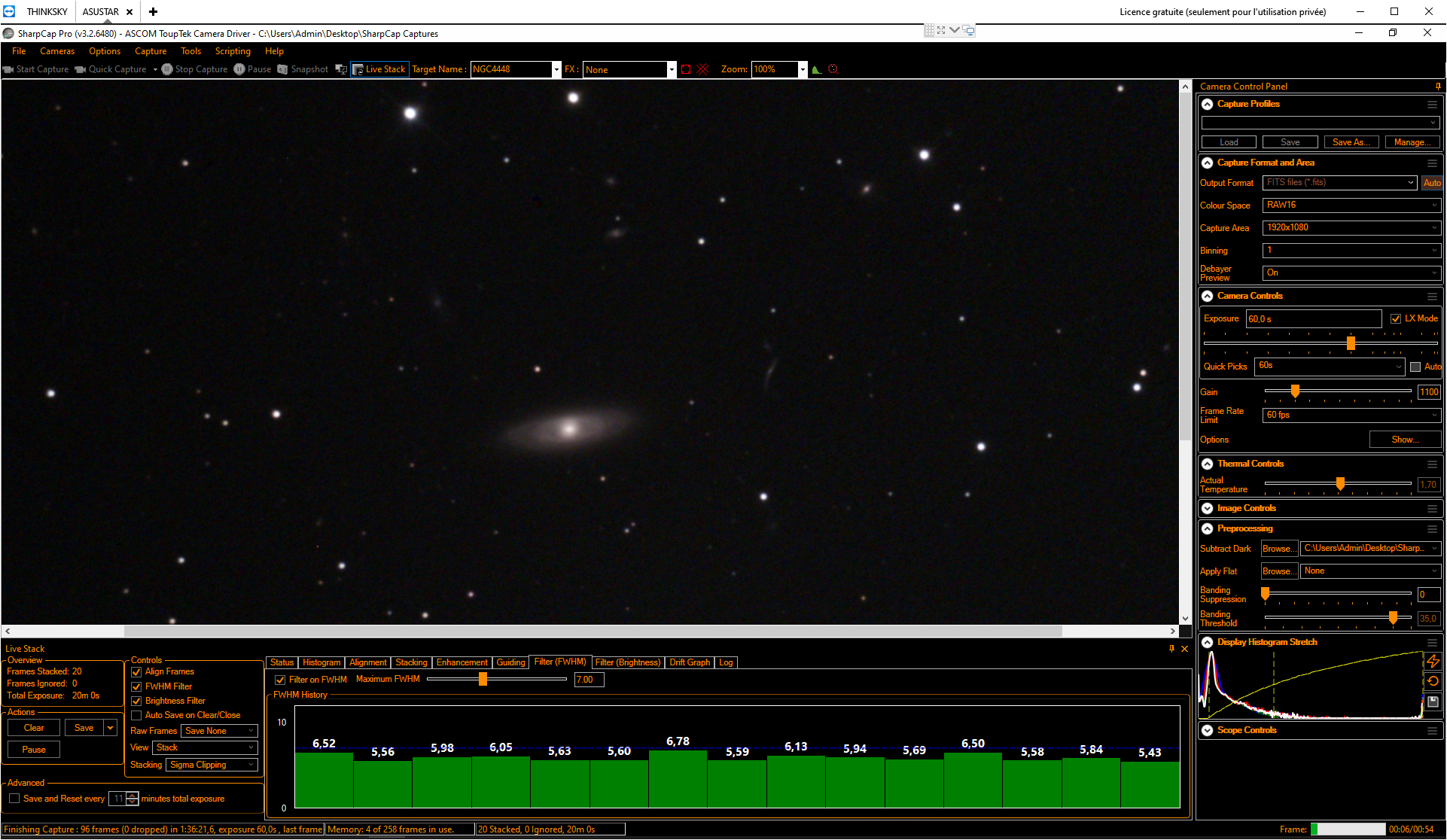
Task: Click the two-monitor icon before Live Stack
Action: click(x=341, y=69)
